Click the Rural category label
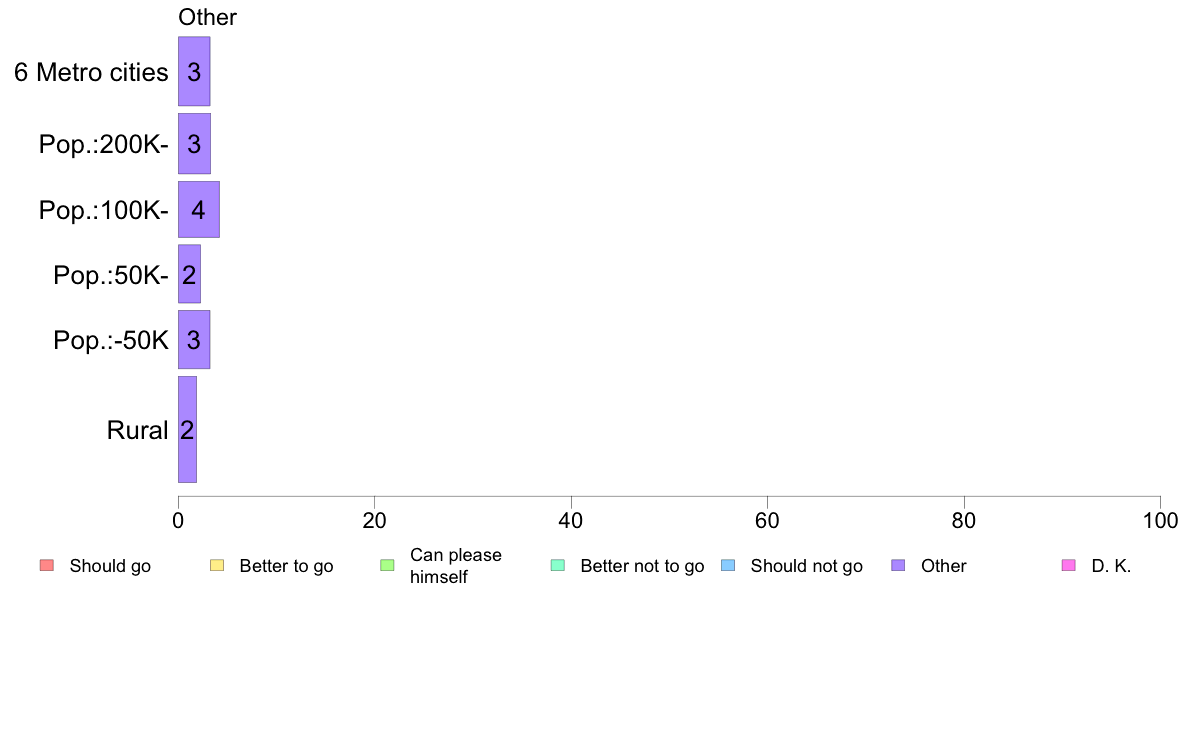Viewport: 1188px width, 736px height. [x=137, y=430]
